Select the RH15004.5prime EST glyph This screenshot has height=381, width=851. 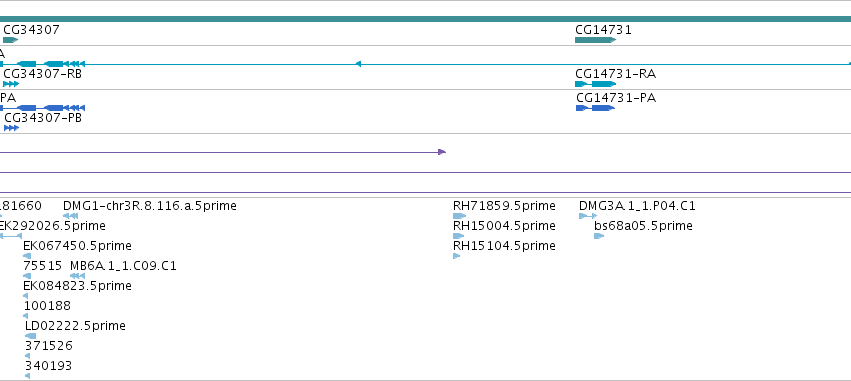coord(459,236)
